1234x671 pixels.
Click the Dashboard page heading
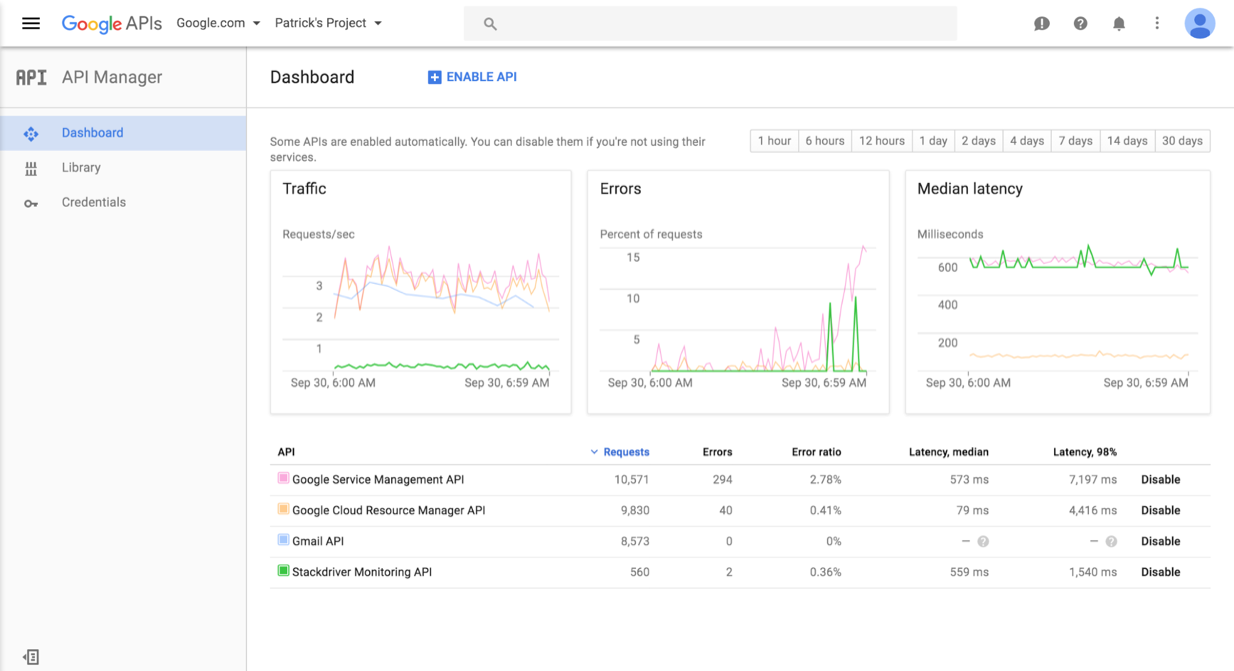(312, 77)
